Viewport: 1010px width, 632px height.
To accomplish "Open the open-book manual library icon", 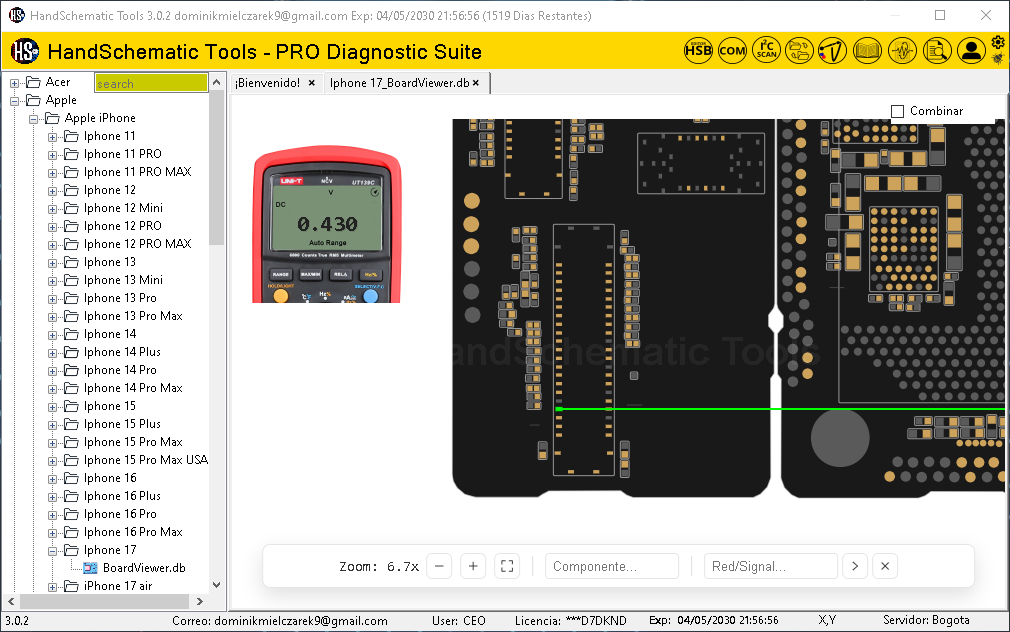I will [867, 50].
